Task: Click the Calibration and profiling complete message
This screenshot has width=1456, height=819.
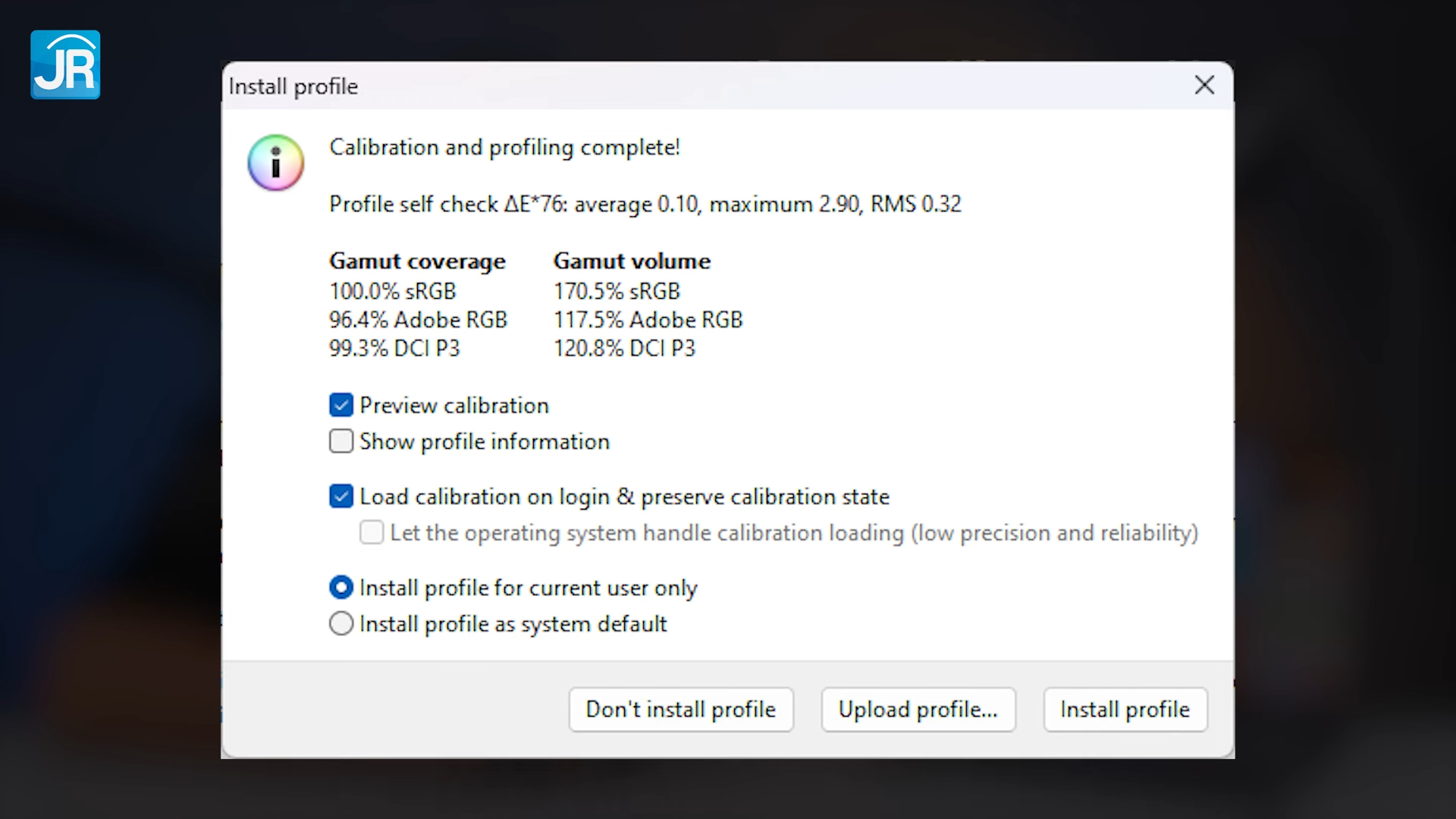Action: (x=504, y=147)
